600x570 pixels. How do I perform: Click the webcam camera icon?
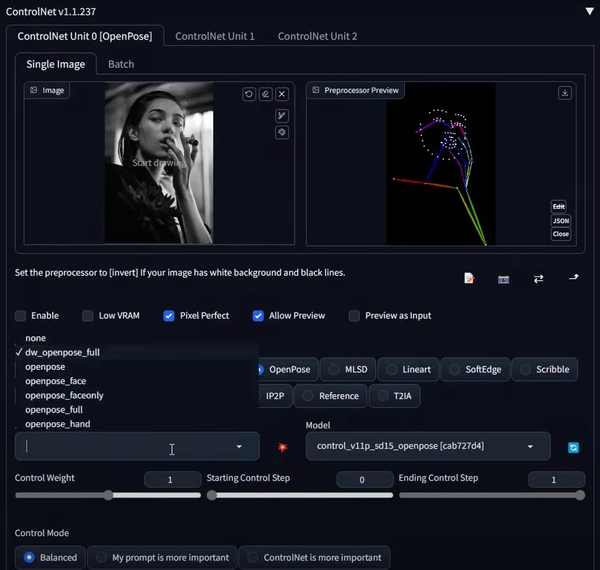[503, 279]
